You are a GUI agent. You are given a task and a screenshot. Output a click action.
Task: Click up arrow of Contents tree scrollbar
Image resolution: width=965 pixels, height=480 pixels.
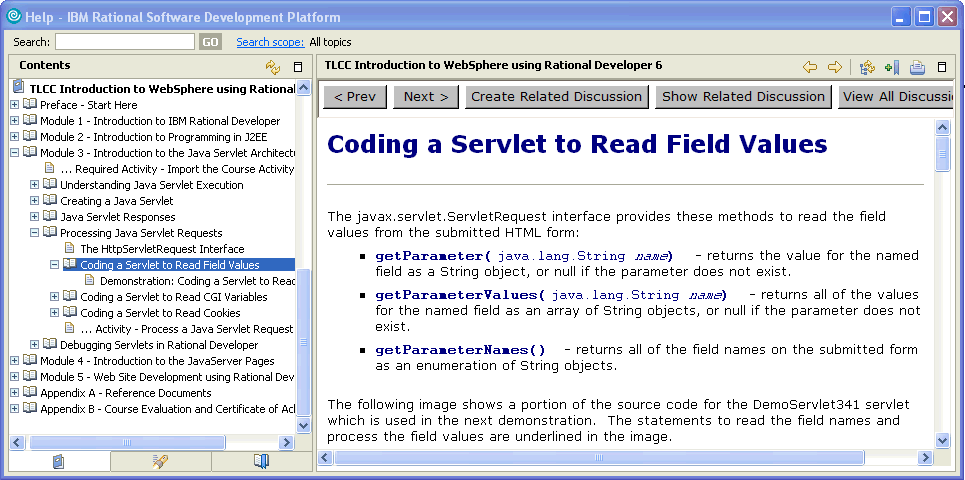[x=303, y=88]
